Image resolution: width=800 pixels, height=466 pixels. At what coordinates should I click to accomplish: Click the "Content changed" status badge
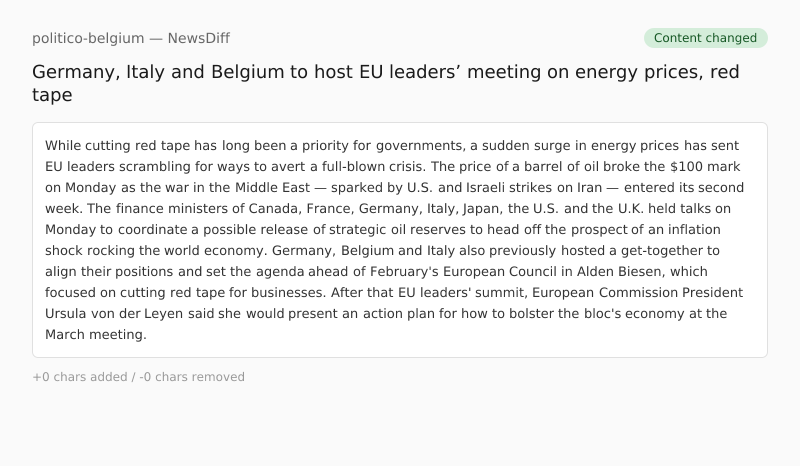(705, 38)
